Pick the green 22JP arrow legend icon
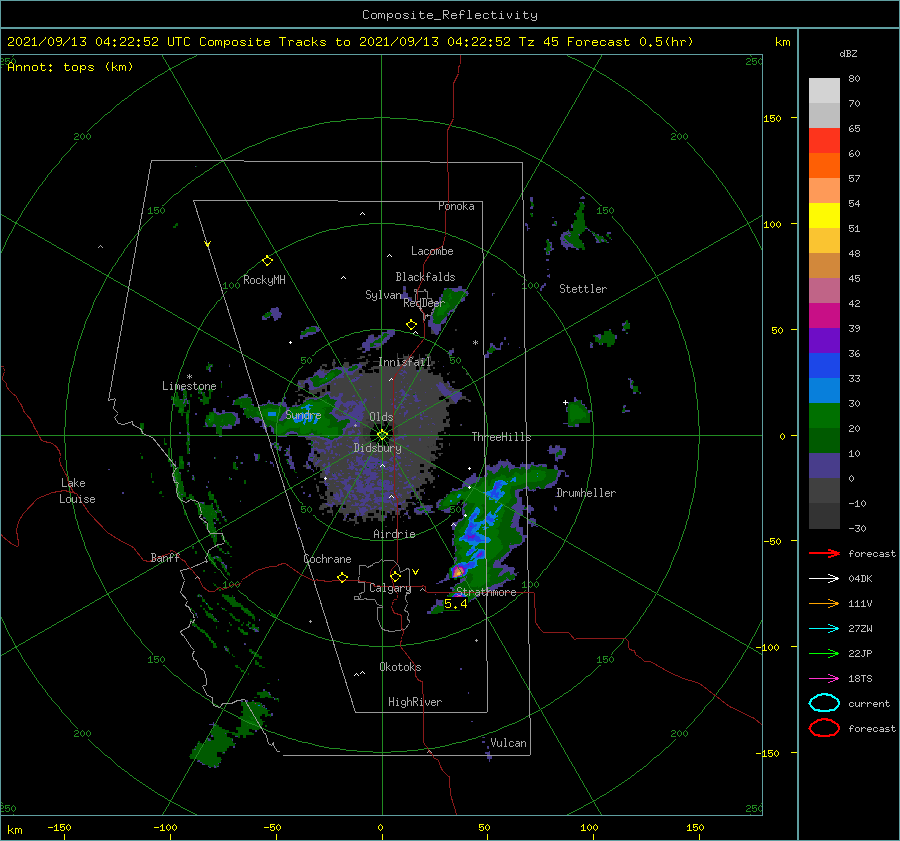Image resolution: width=900 pixels, height=841 pixels. 824,653
